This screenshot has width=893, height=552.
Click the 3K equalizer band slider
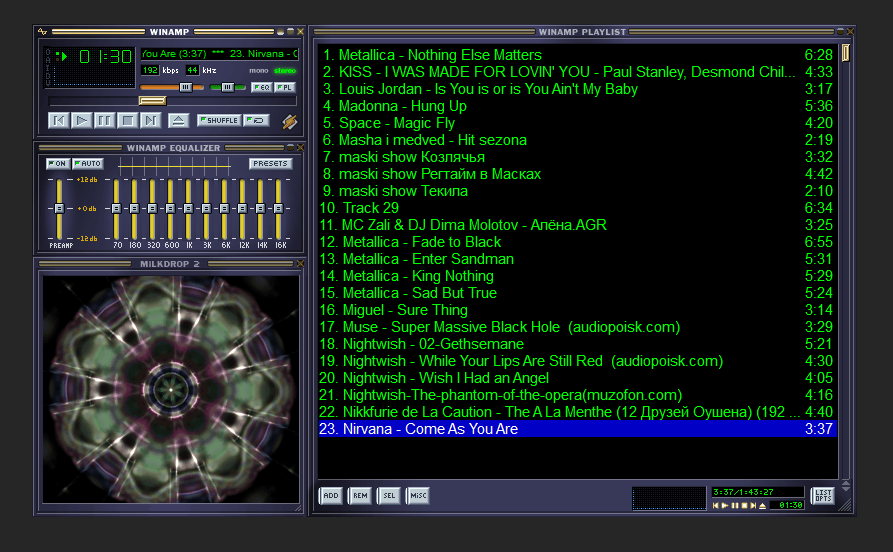click(x=206, y=208)
